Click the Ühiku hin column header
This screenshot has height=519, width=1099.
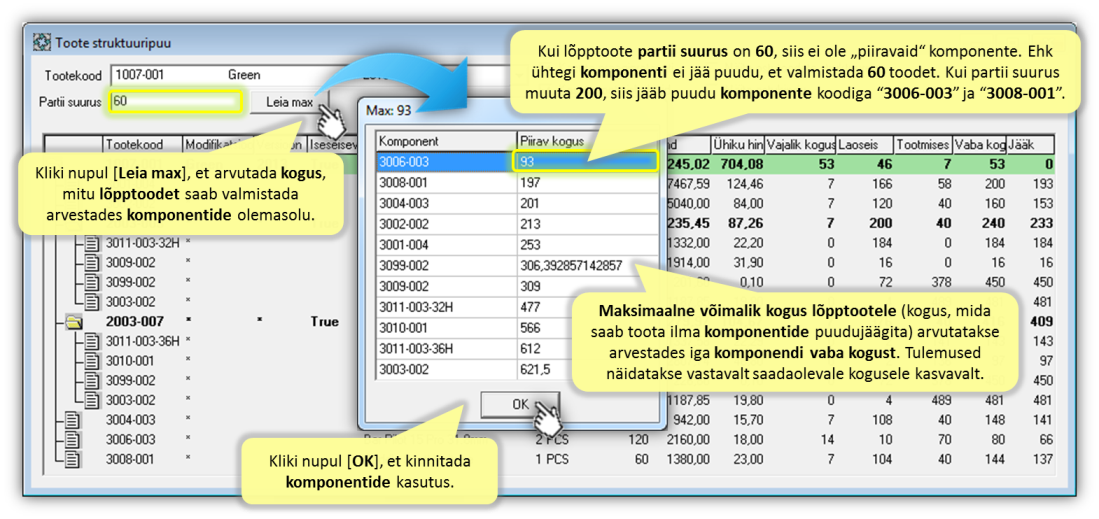click(737, 144)
